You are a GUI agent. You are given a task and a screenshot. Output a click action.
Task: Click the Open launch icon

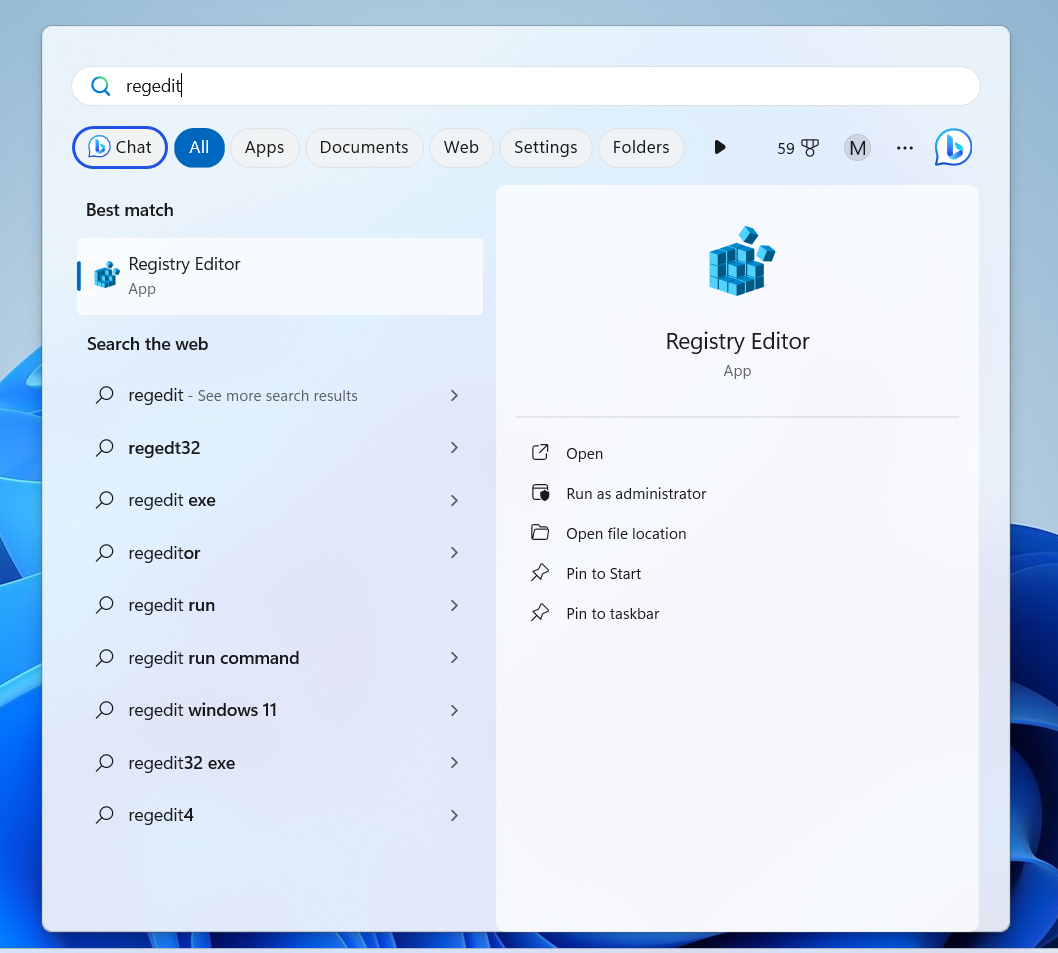point(540,452)
